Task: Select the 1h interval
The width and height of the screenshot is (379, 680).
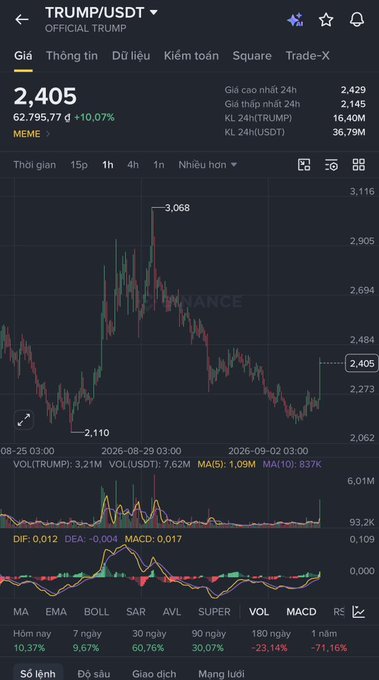Action: click(x=108, y=165)
